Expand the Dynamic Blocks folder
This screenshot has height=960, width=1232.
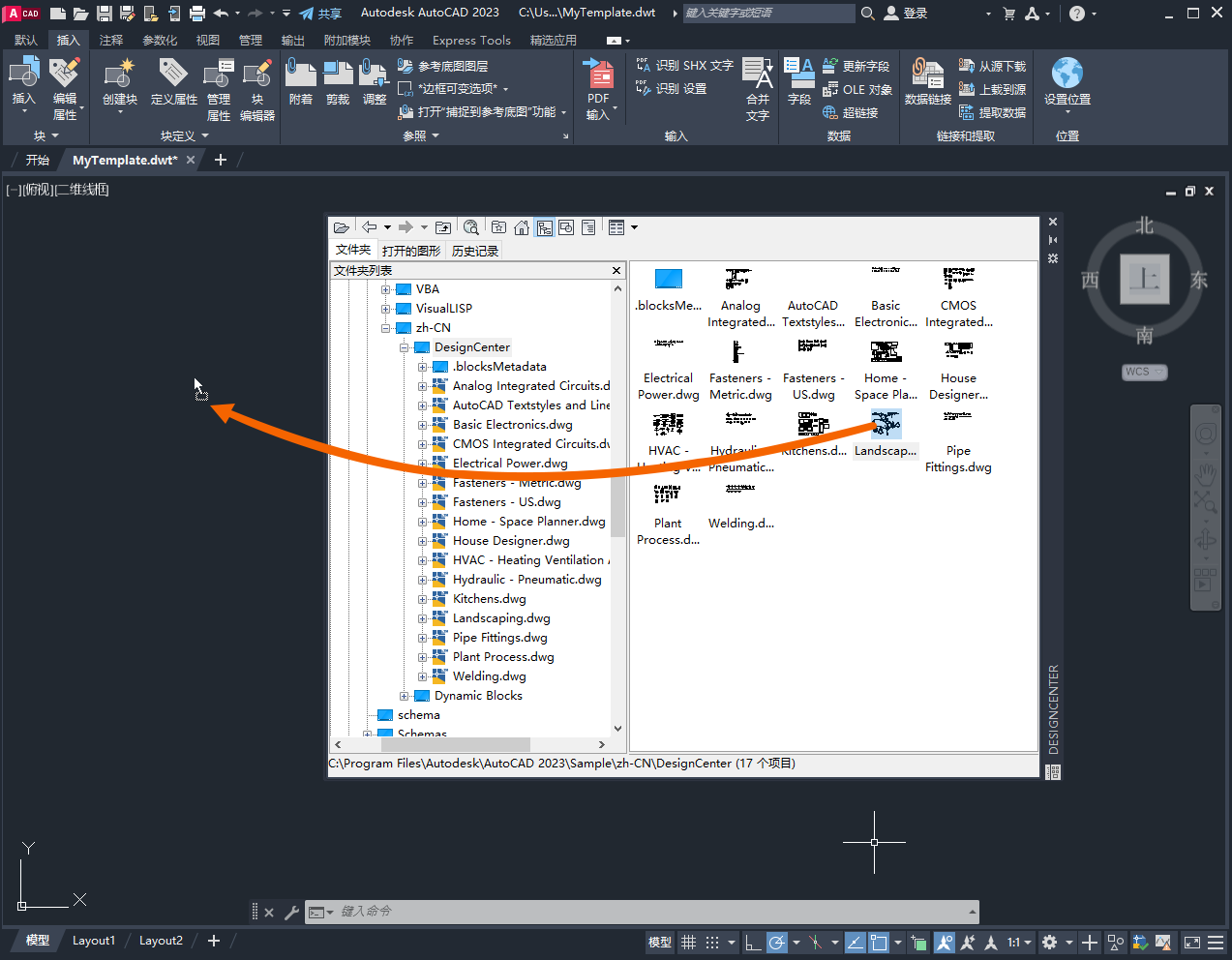coord(404,696)
